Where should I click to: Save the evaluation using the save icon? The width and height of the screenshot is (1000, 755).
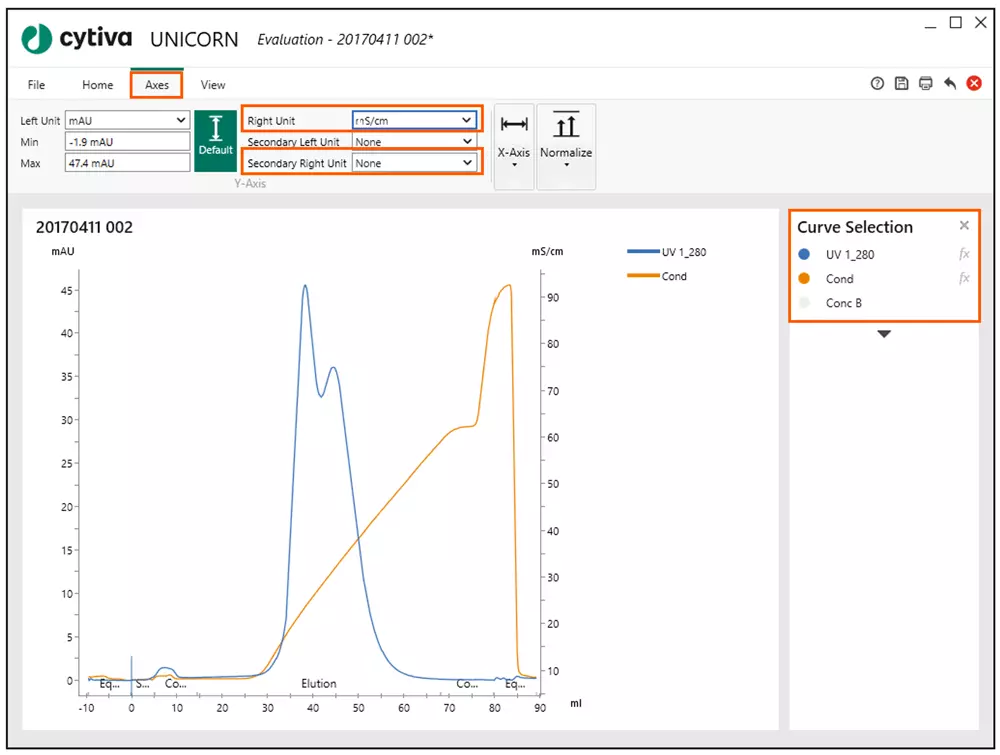coord(901,84)
